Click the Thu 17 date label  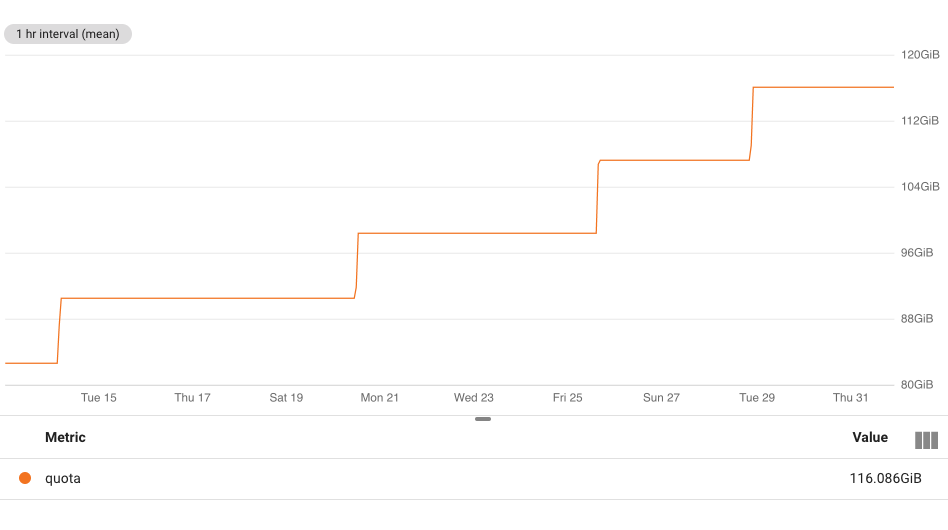192,398
